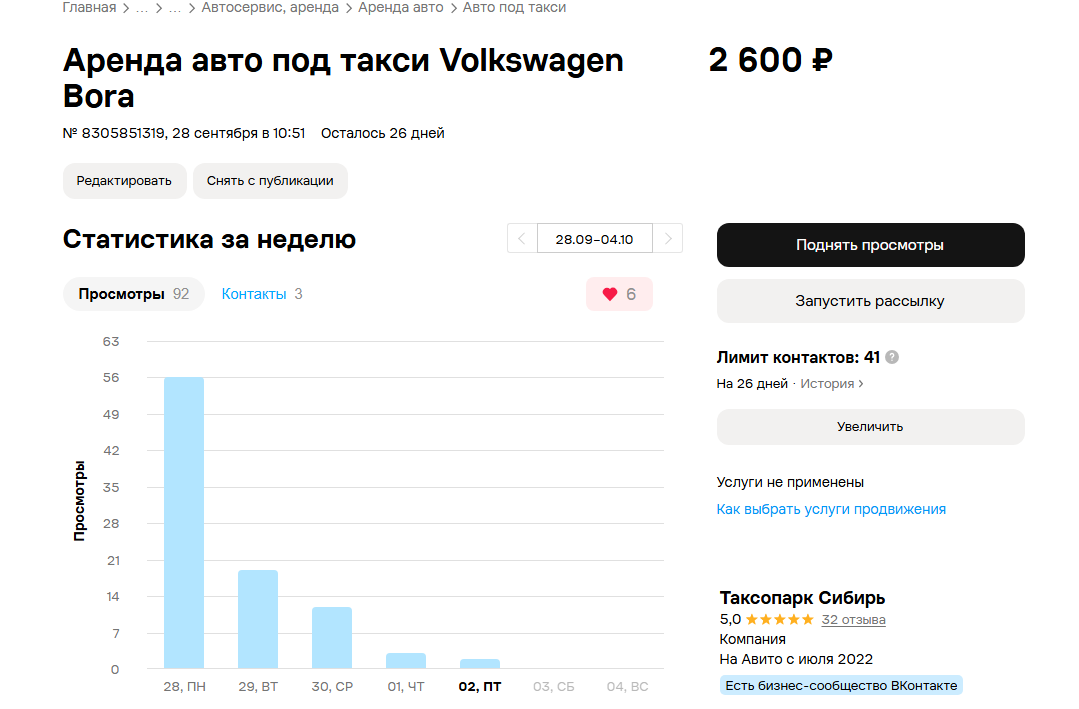Click the red heart favorites counter

point(619,294)
